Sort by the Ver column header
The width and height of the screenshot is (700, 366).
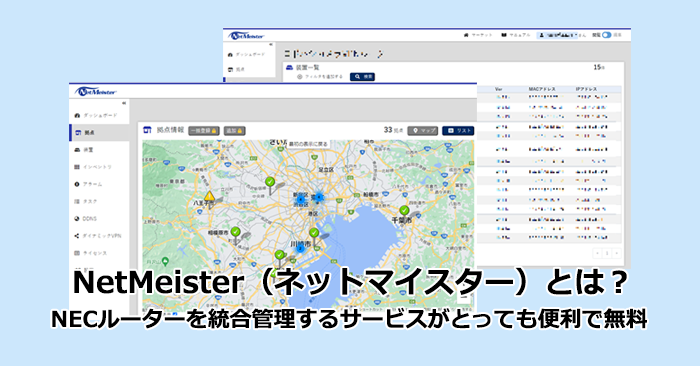pyautogui.click(x=499, y=89)
